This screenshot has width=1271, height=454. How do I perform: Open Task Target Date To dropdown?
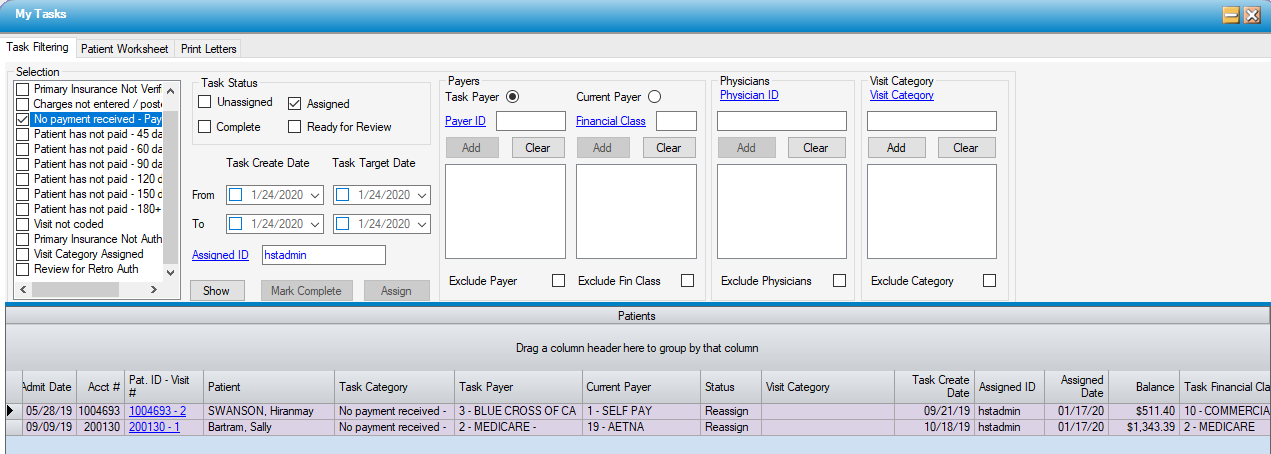coord(421,224)
